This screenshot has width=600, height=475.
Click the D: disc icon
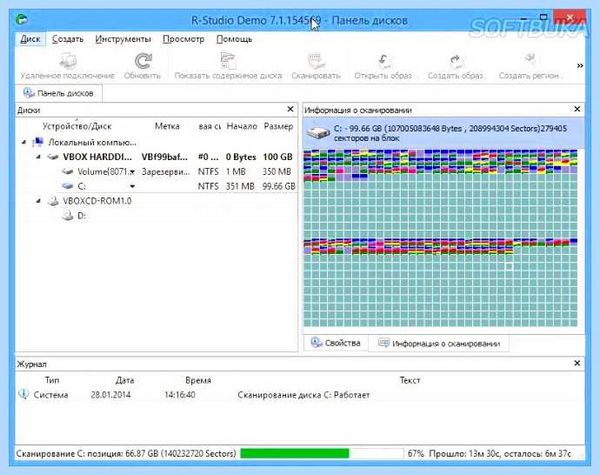click(x=67, y=215)
